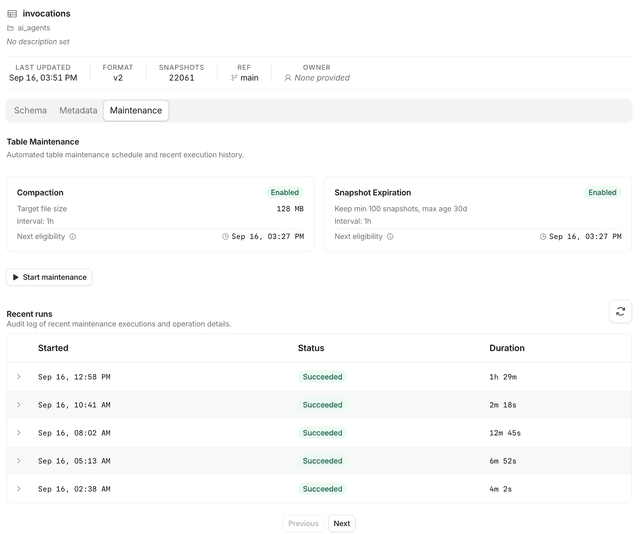This screenshot has height=534, width=640.
Task: Expand the Sep 16, 12:58 PM run row
Action: point(19,376)
